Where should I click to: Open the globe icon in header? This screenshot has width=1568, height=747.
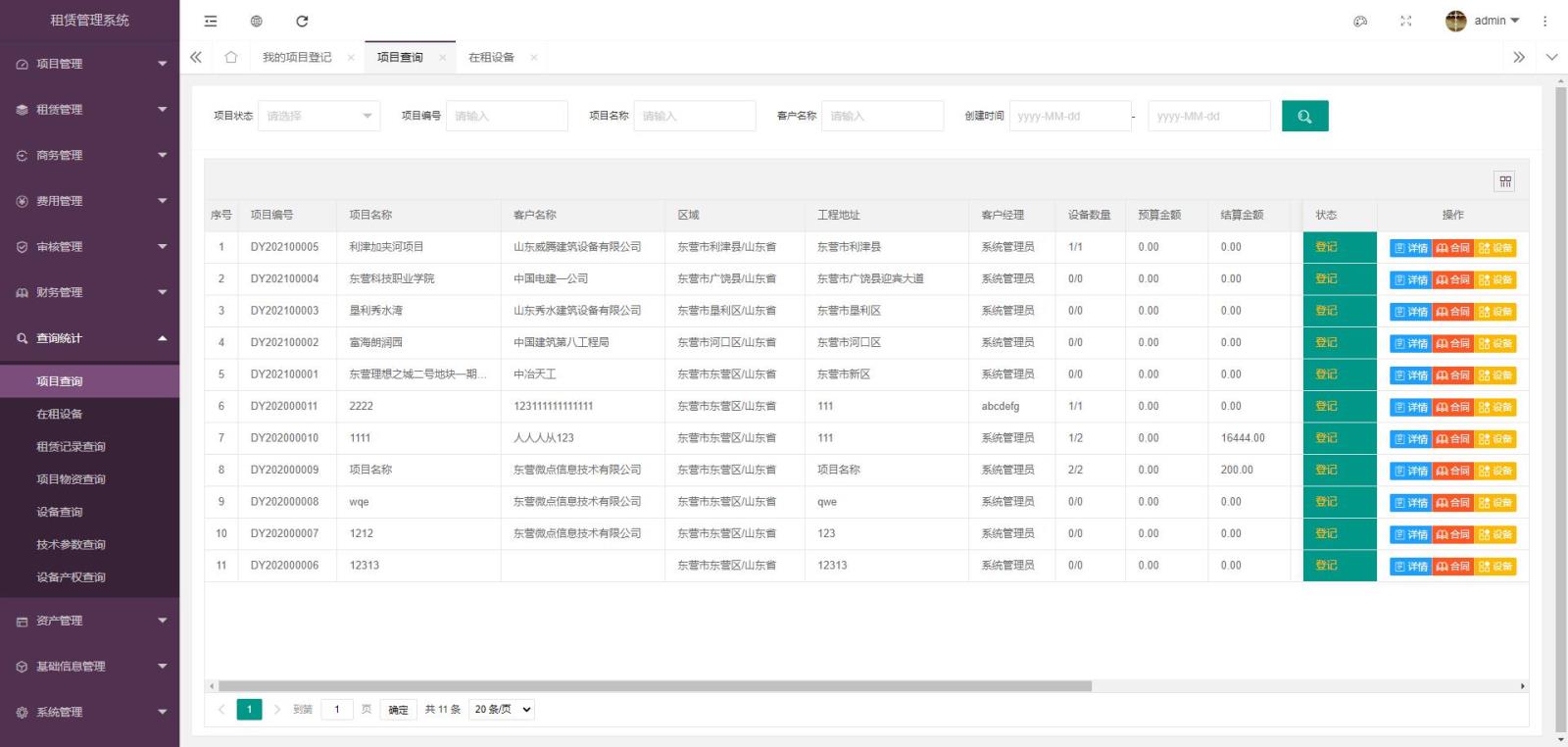[256, 21]
